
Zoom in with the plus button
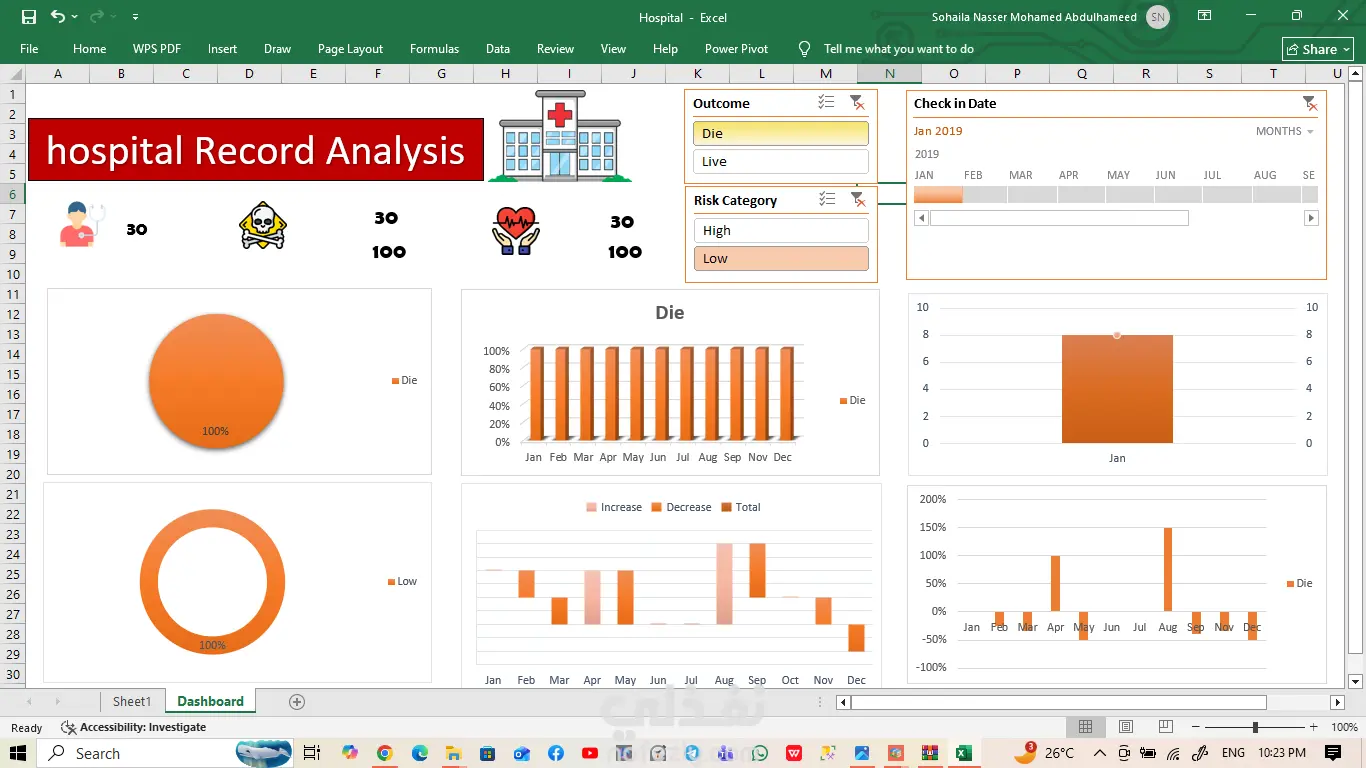1315,727
